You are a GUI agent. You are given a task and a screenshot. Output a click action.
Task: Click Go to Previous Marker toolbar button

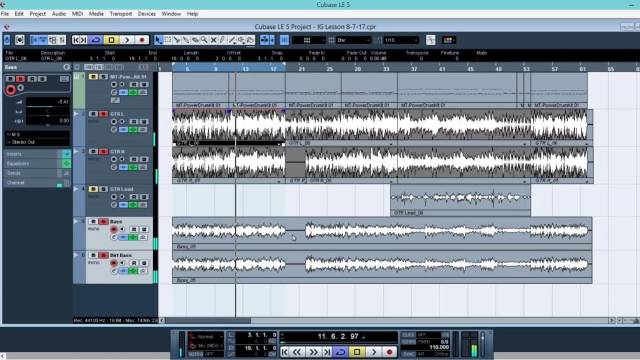(x=76, y=40)
